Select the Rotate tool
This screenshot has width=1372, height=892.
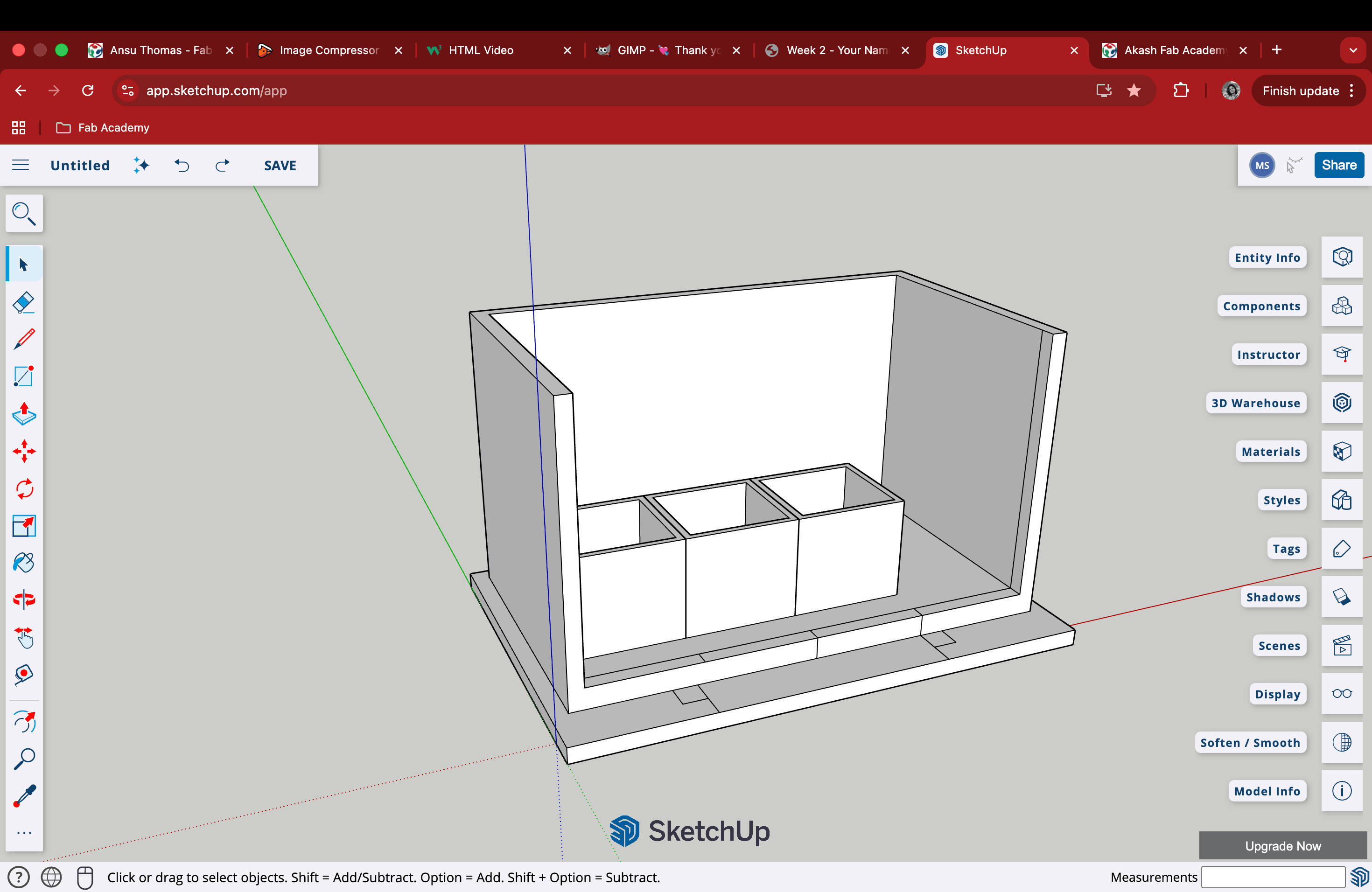point(24,488)
